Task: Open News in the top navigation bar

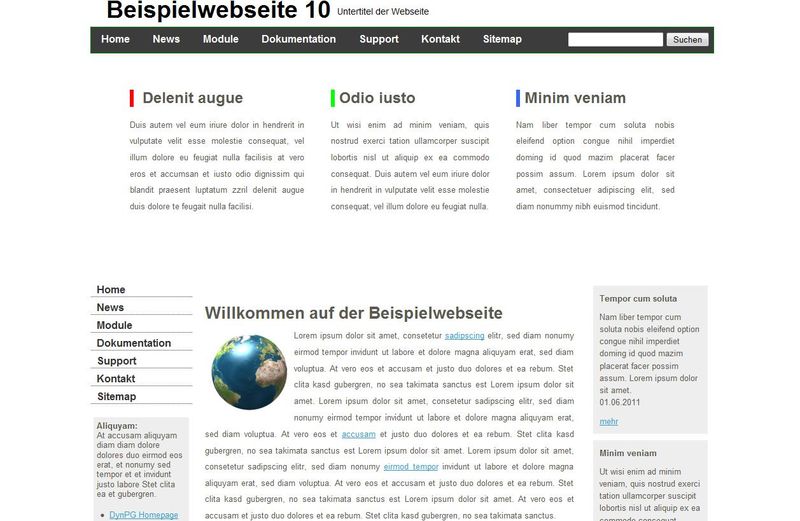Action: (166, 39)
